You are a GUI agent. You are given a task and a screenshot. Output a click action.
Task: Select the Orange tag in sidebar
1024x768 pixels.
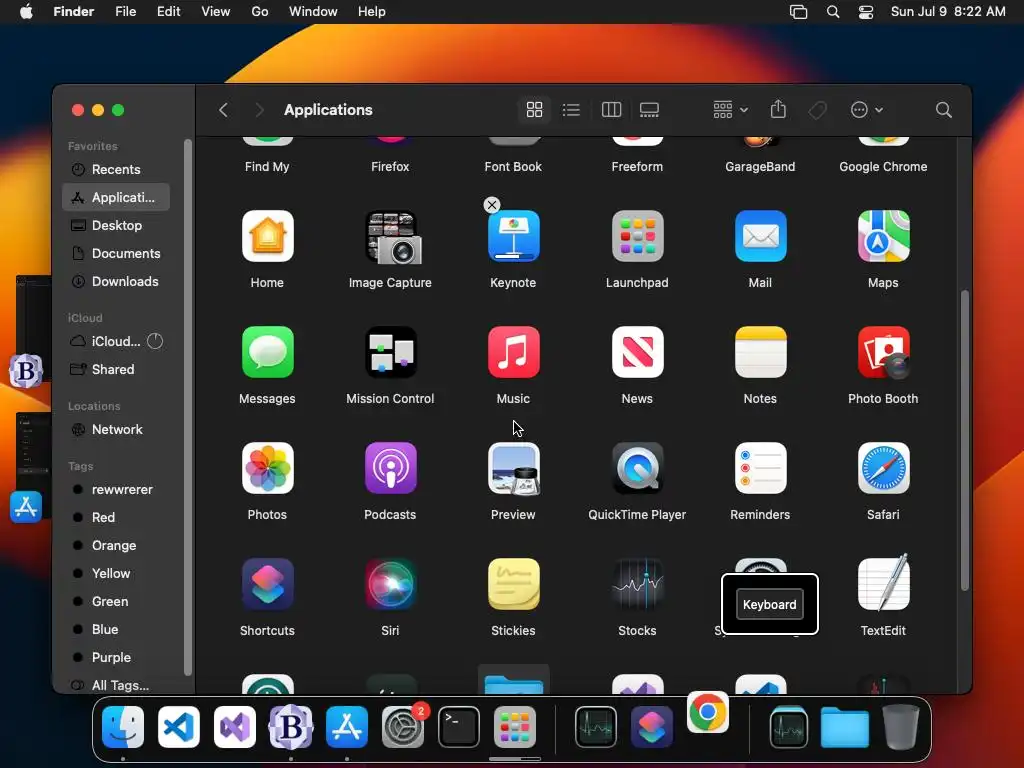point(116,545)
